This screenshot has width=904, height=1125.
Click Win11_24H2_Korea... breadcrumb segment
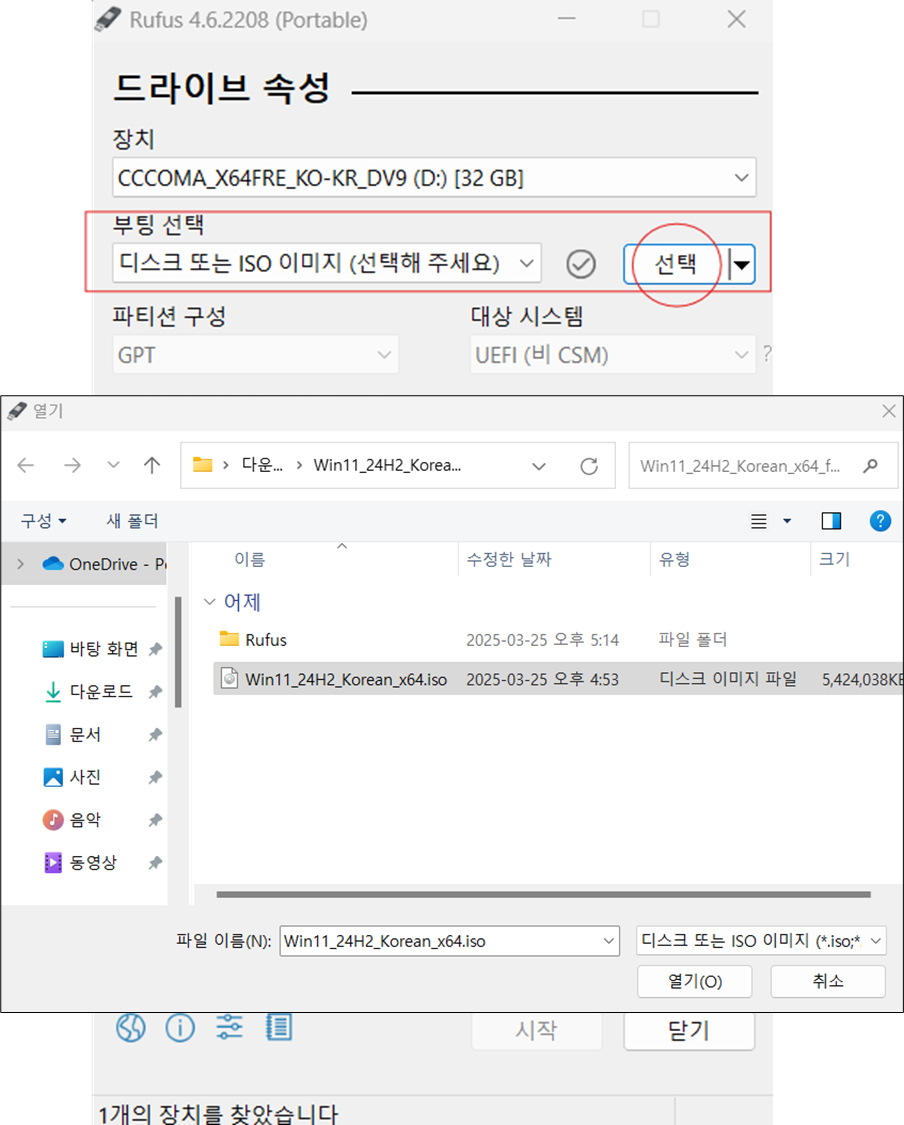(387, 465)
